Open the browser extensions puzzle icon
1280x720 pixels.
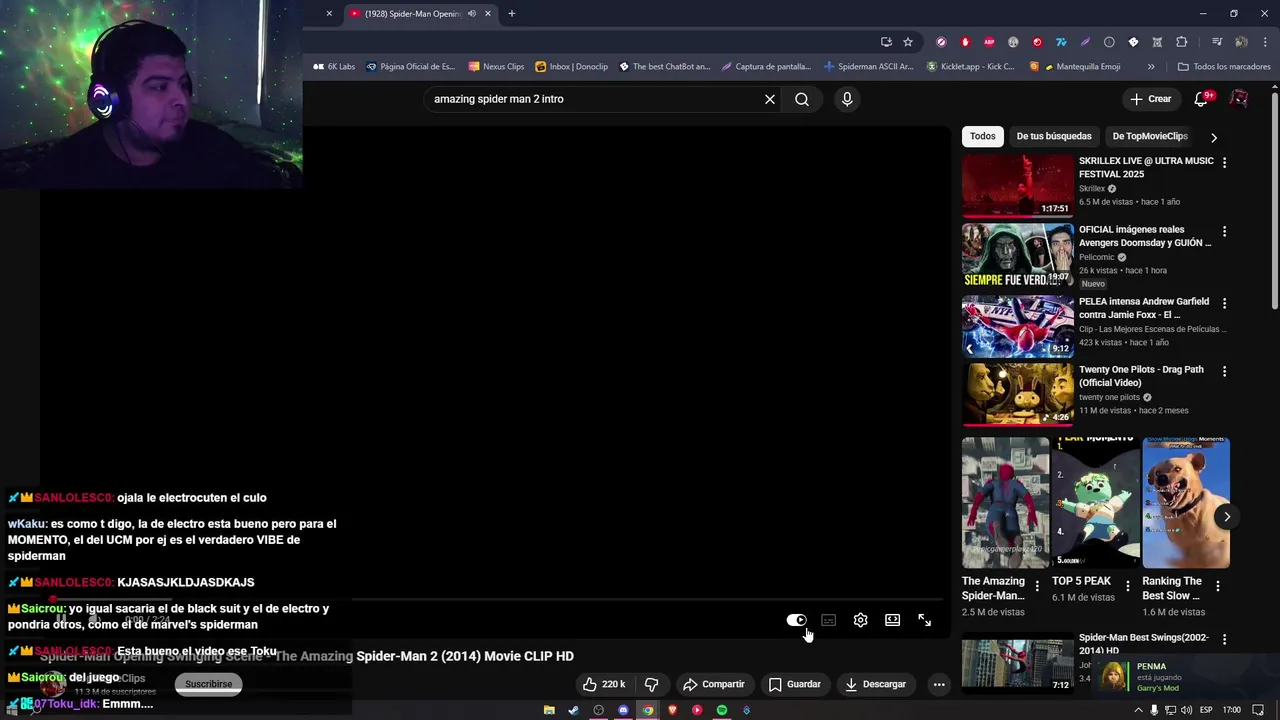[1182, 42]
